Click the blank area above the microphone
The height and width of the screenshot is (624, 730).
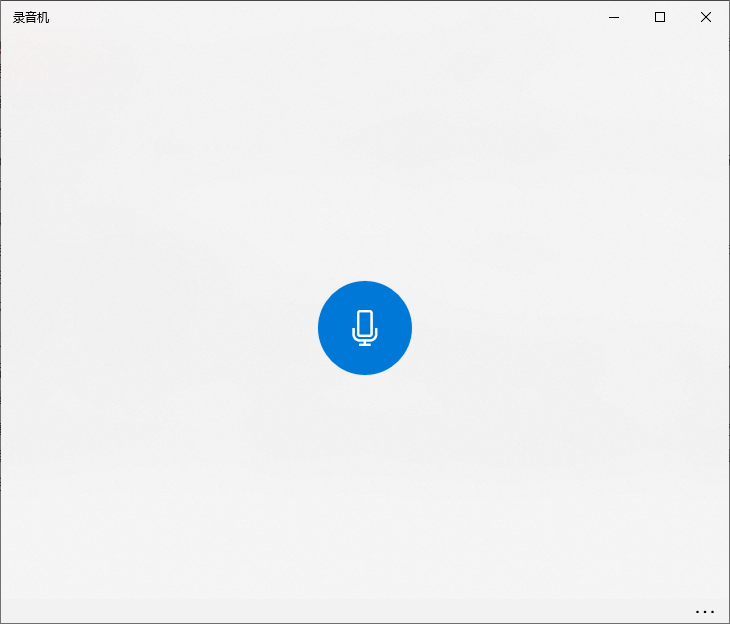pos(365,160)
